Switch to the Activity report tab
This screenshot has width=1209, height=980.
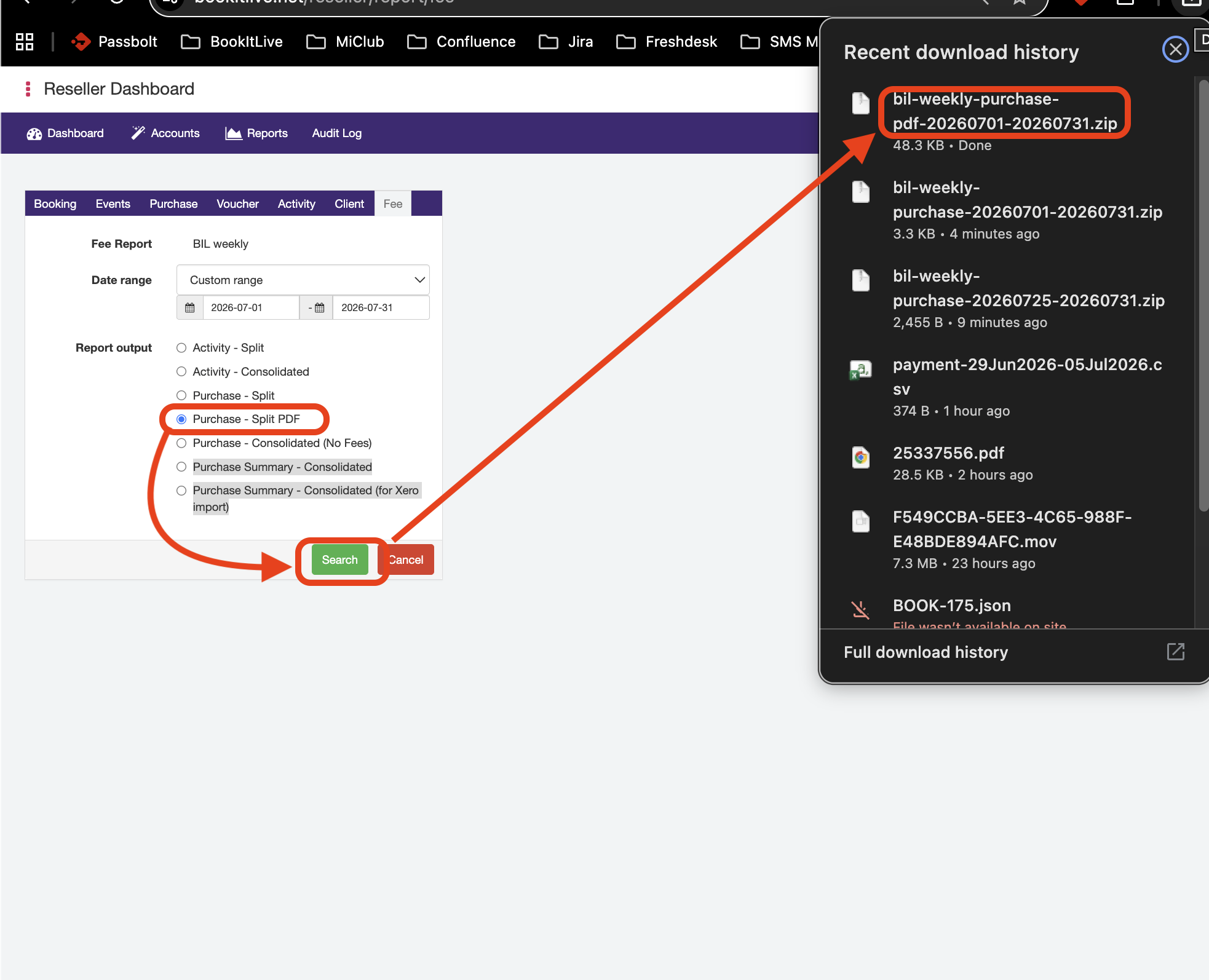click(296, 204)
